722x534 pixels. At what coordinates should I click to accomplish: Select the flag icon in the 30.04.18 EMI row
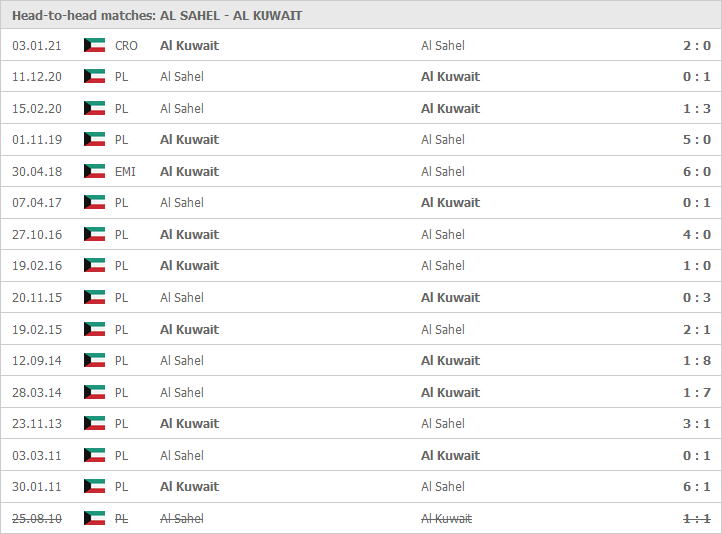[x=94, y=171]
